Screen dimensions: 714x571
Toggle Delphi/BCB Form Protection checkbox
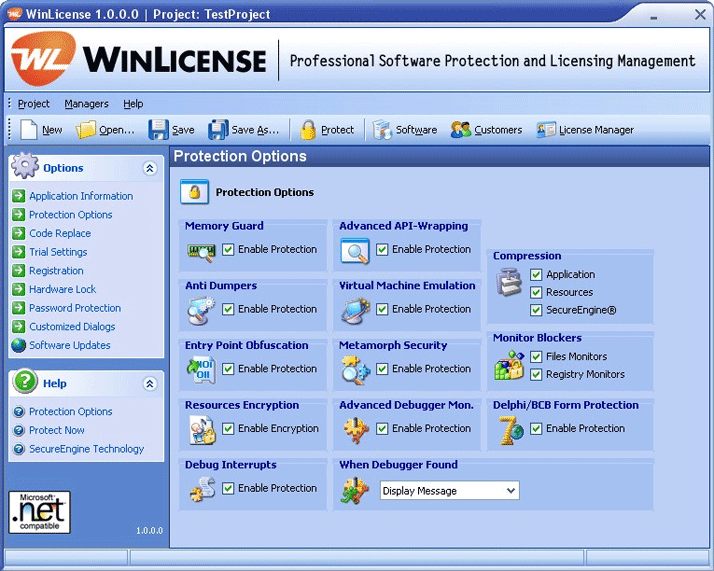(x=536, y=428)
